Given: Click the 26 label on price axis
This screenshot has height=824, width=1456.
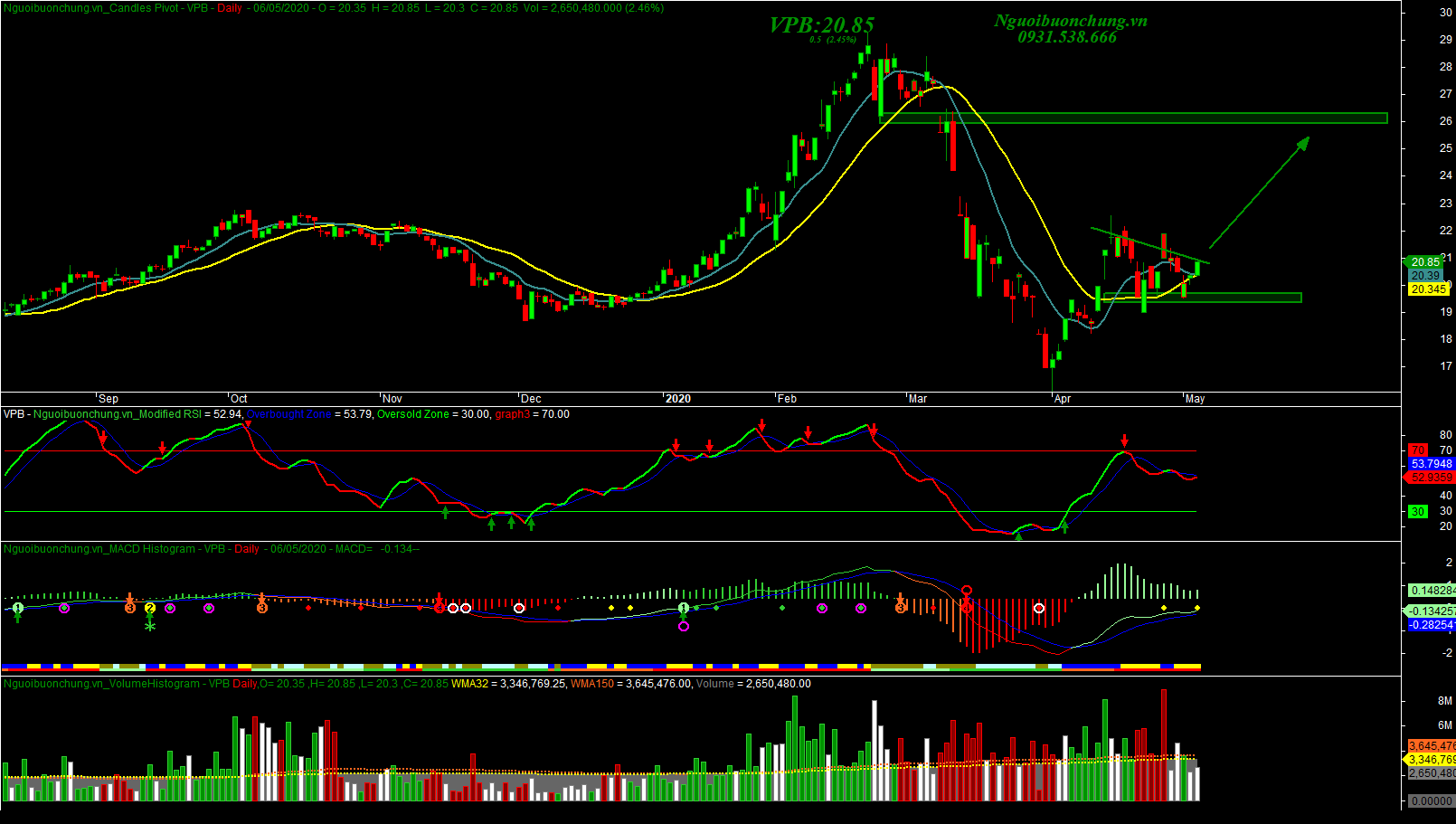Looking at the screenshot, I should click(1446, 121).
